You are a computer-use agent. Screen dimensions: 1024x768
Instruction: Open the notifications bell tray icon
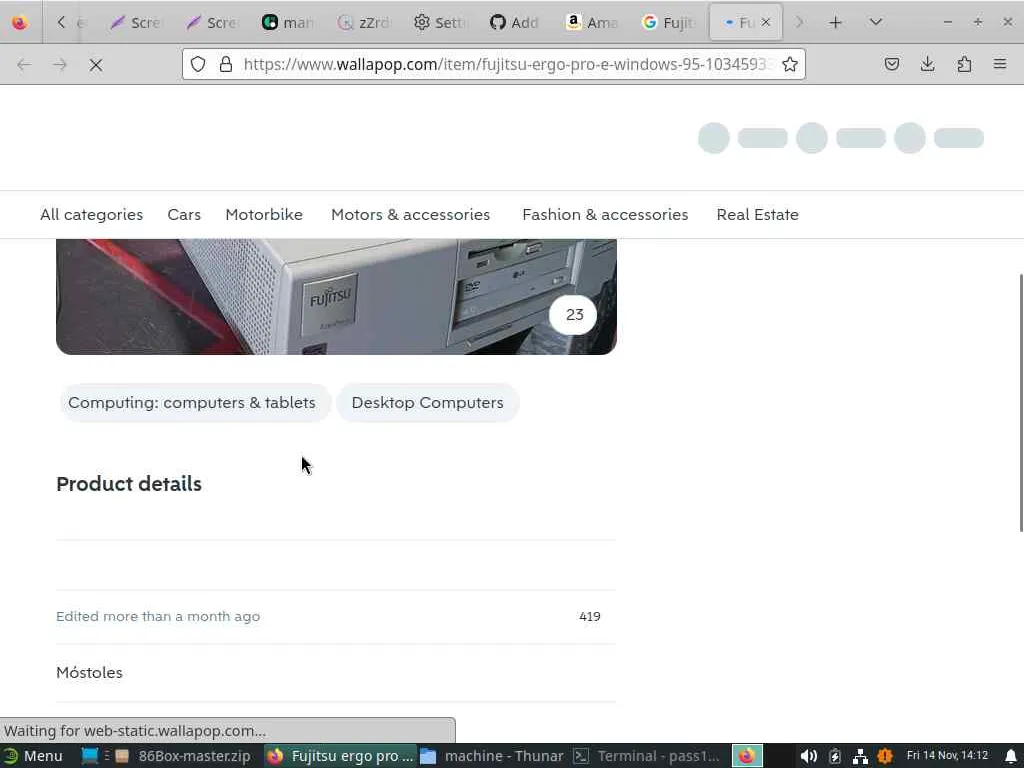coord(1011,756)
